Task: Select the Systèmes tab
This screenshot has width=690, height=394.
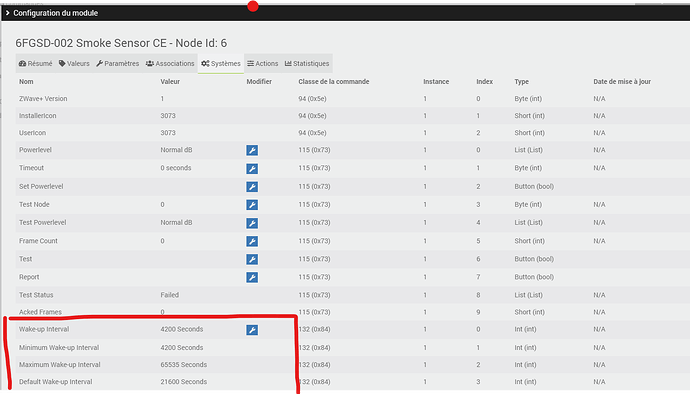Action: 221,63
